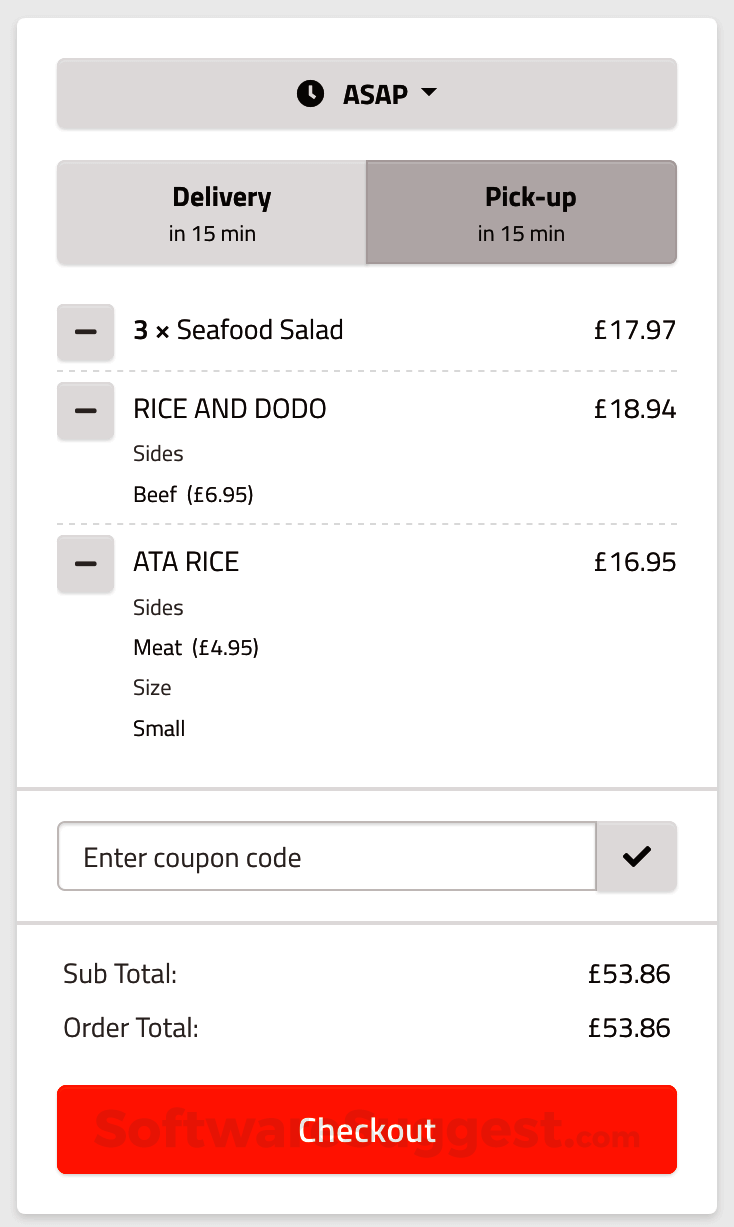Remove ATA RICE using its minus icon
Screen dimensions: 734x1227
[x=86, y=563]
